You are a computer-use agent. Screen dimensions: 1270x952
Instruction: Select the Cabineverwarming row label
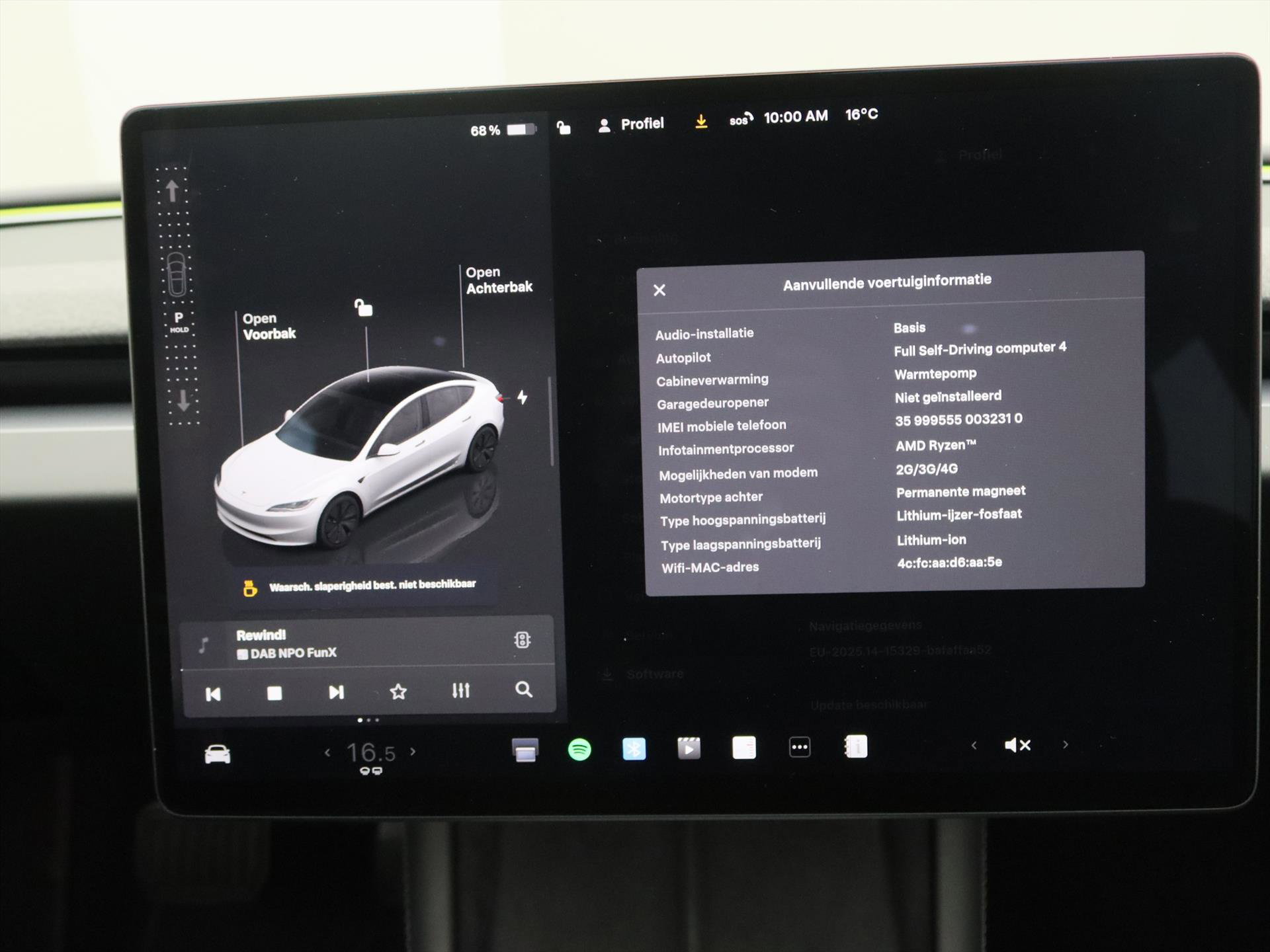point(712,381)
